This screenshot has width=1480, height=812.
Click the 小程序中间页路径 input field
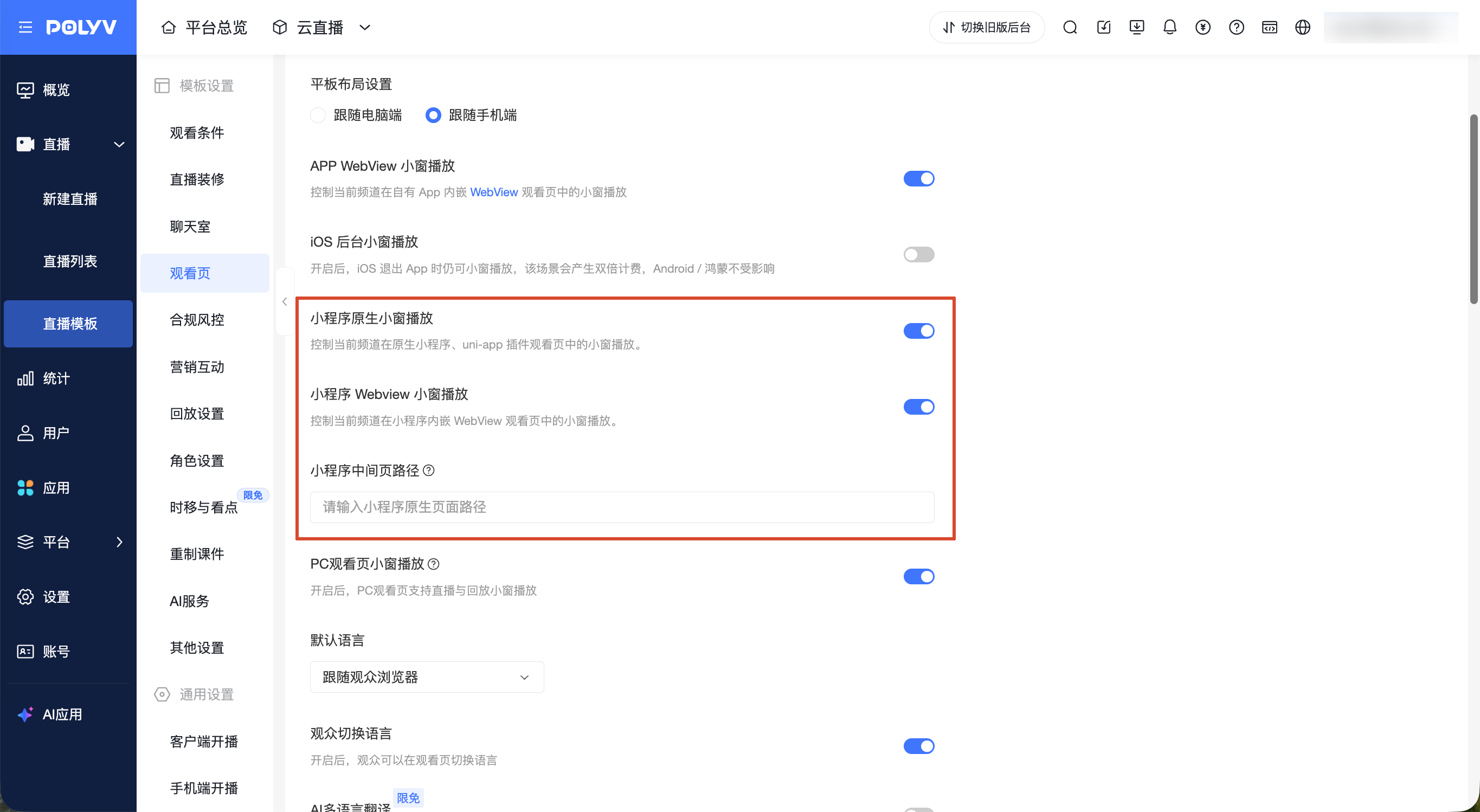[622, 507]
